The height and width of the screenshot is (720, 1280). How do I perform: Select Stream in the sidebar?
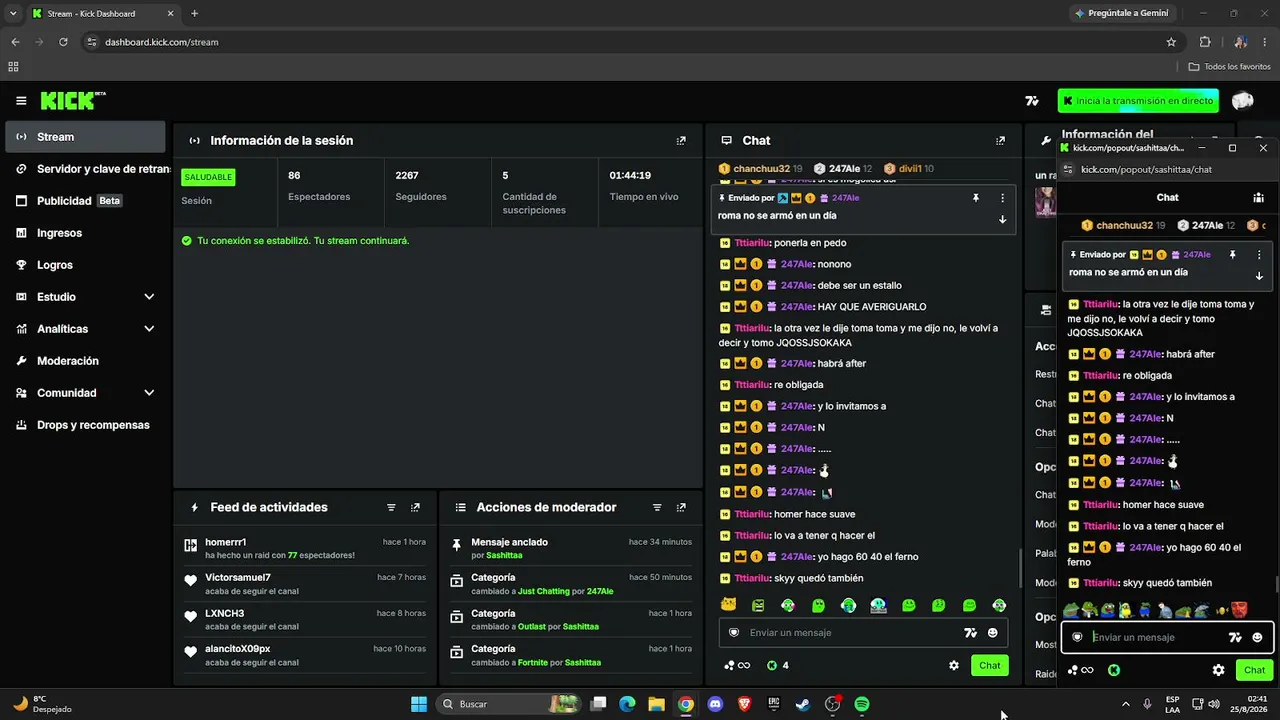point(85,137)
